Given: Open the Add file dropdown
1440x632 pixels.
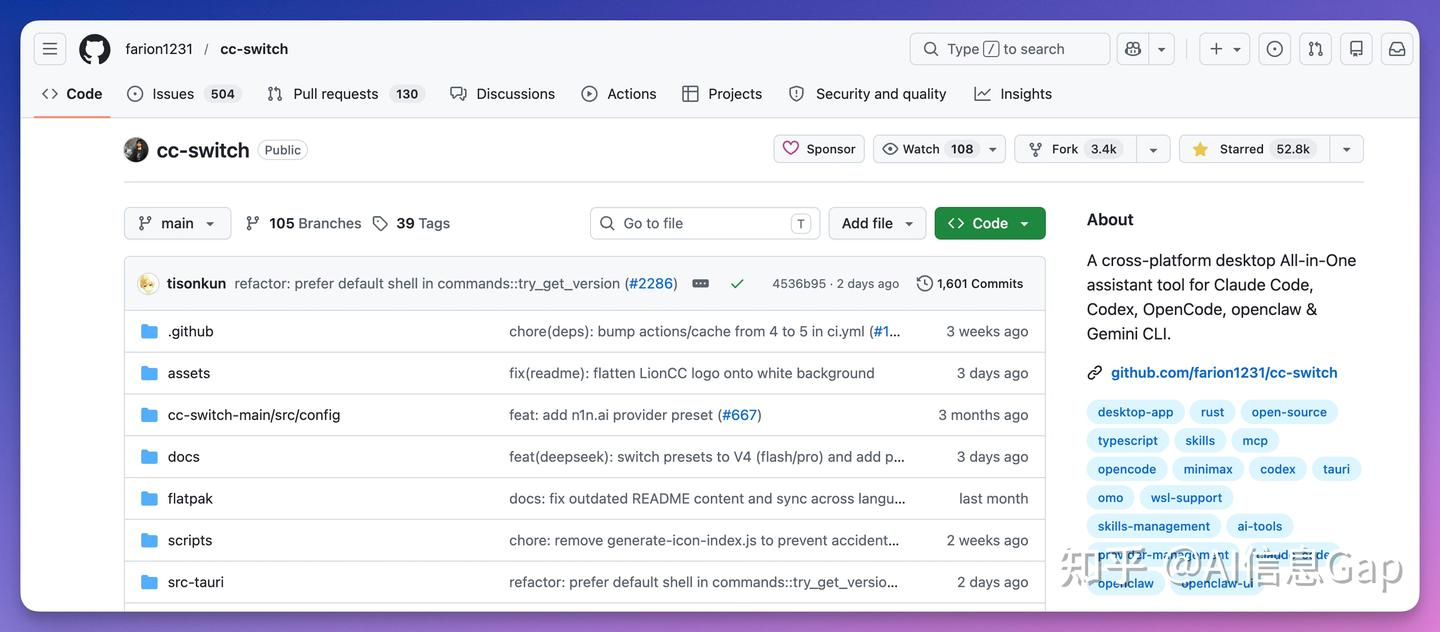Looking at the screenshot, I should pyautogui.click(x=877, y=223).
